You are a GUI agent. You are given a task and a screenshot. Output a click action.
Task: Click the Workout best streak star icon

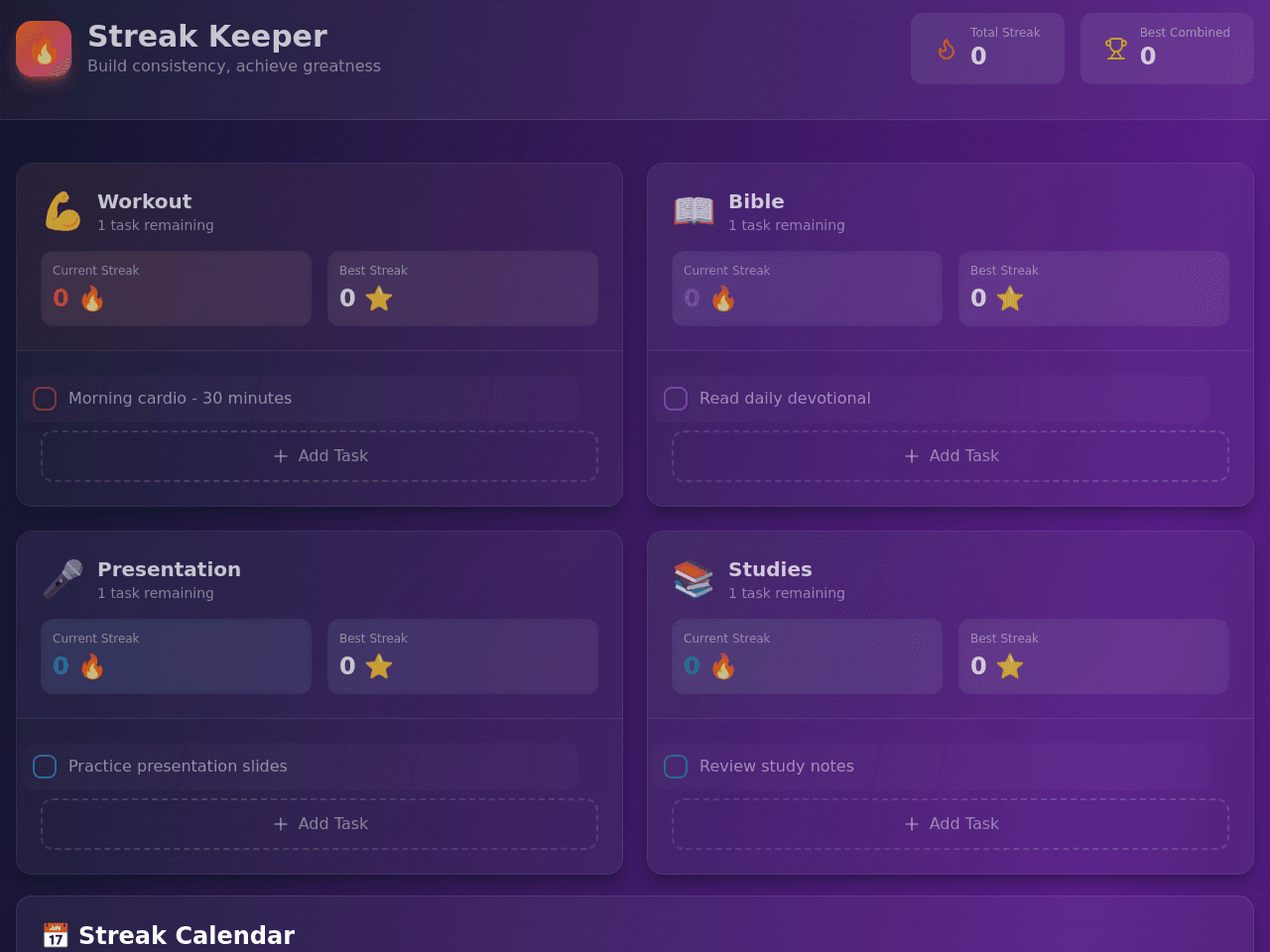coord(379,298)
